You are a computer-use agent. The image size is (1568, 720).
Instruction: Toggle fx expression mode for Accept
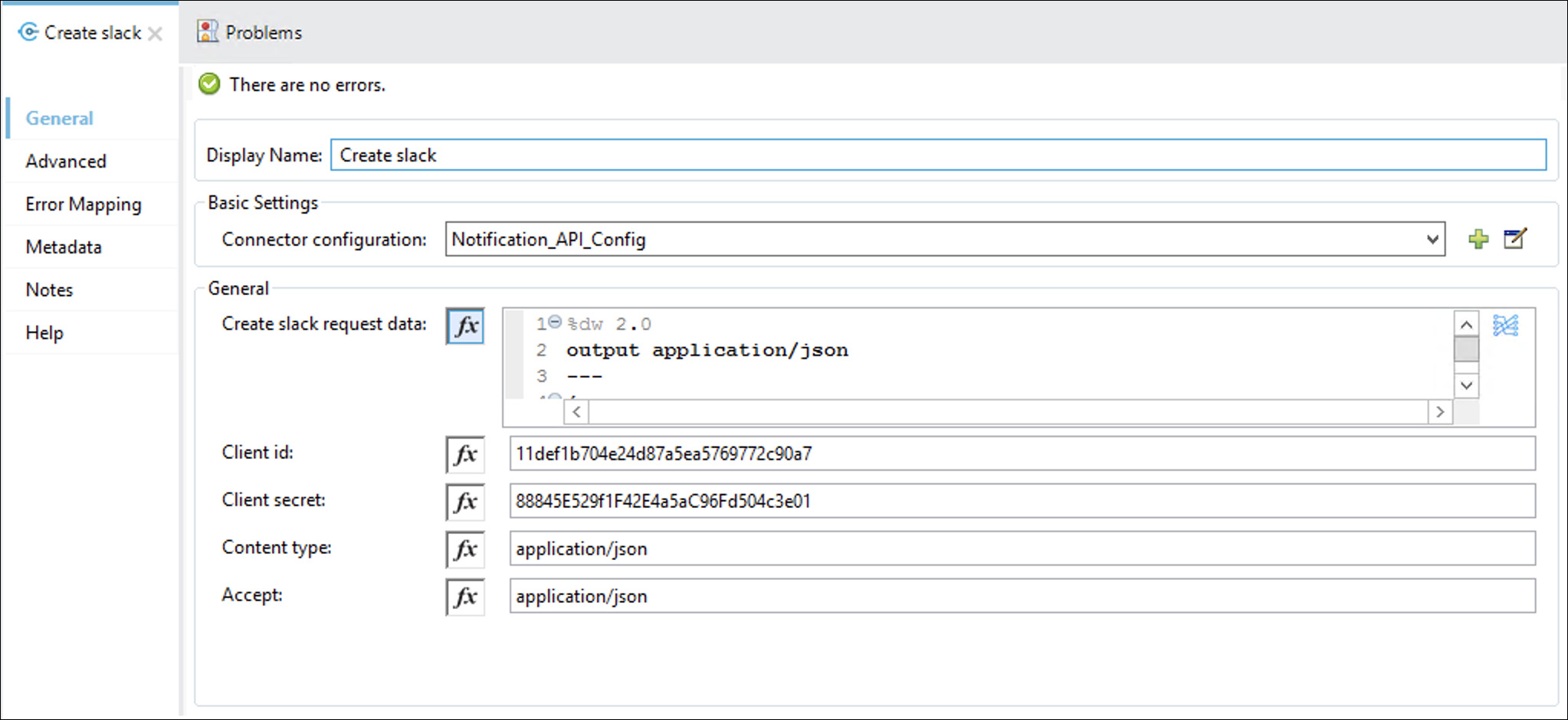(465, 597)
